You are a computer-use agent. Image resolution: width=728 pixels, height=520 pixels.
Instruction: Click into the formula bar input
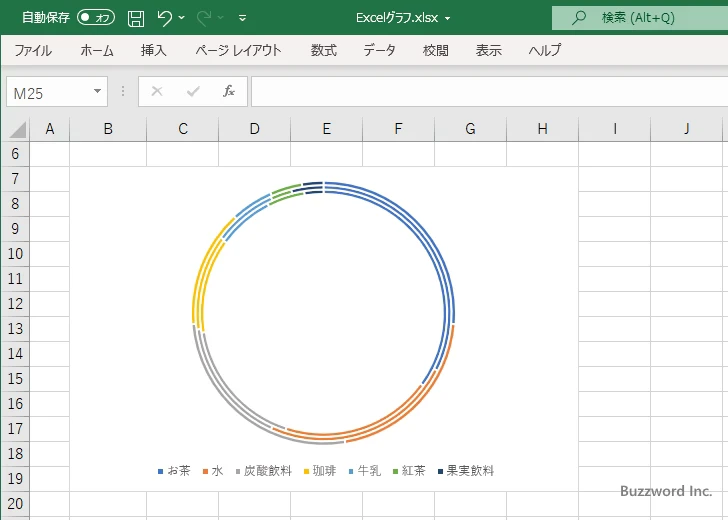(489, 92)
